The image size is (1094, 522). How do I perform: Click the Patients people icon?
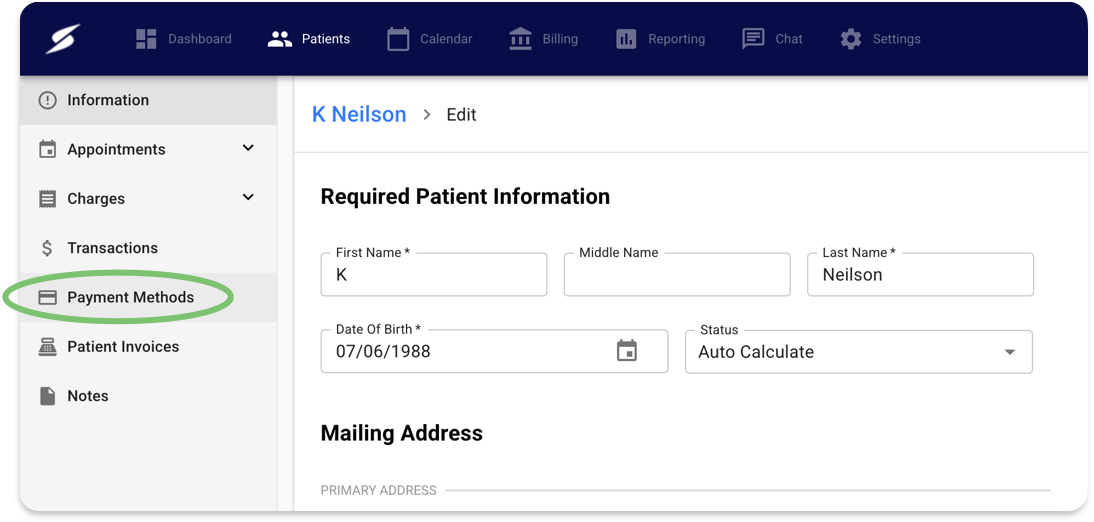point(280,39)
